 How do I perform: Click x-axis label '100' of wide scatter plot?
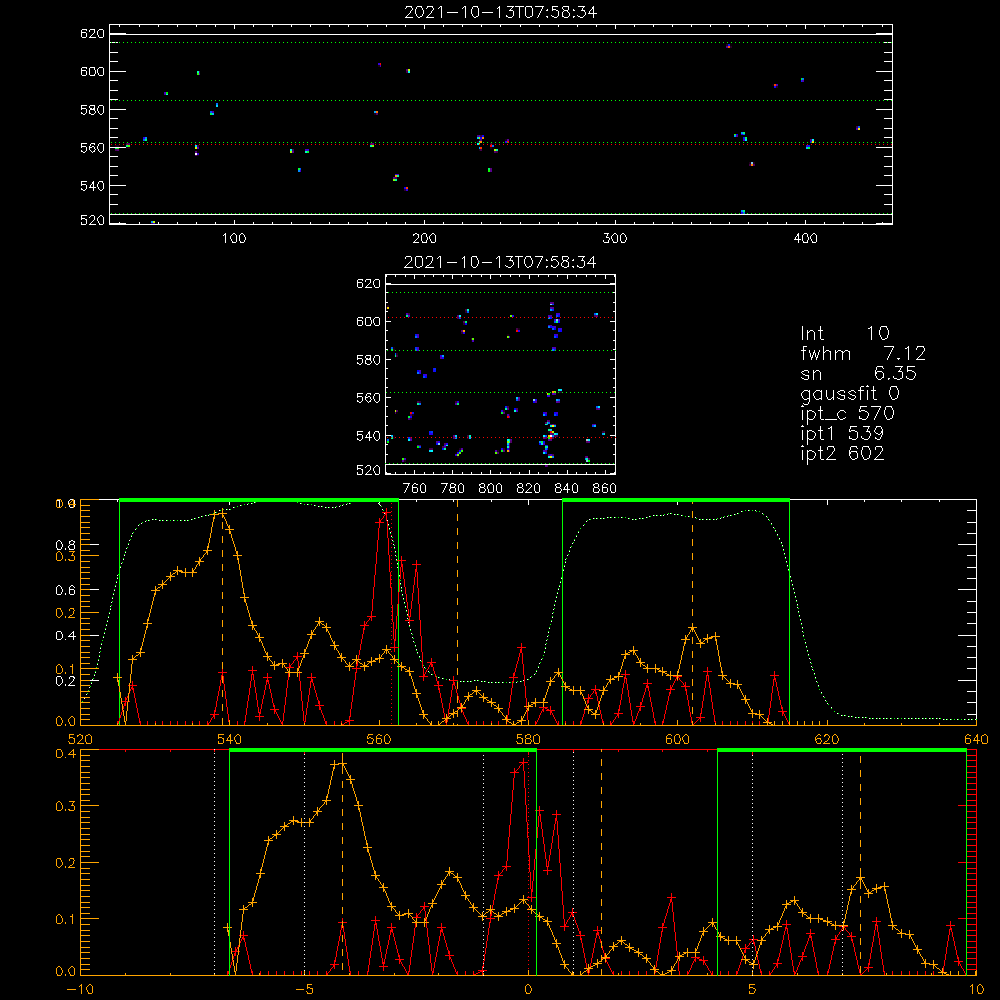(x=234, y=239)
